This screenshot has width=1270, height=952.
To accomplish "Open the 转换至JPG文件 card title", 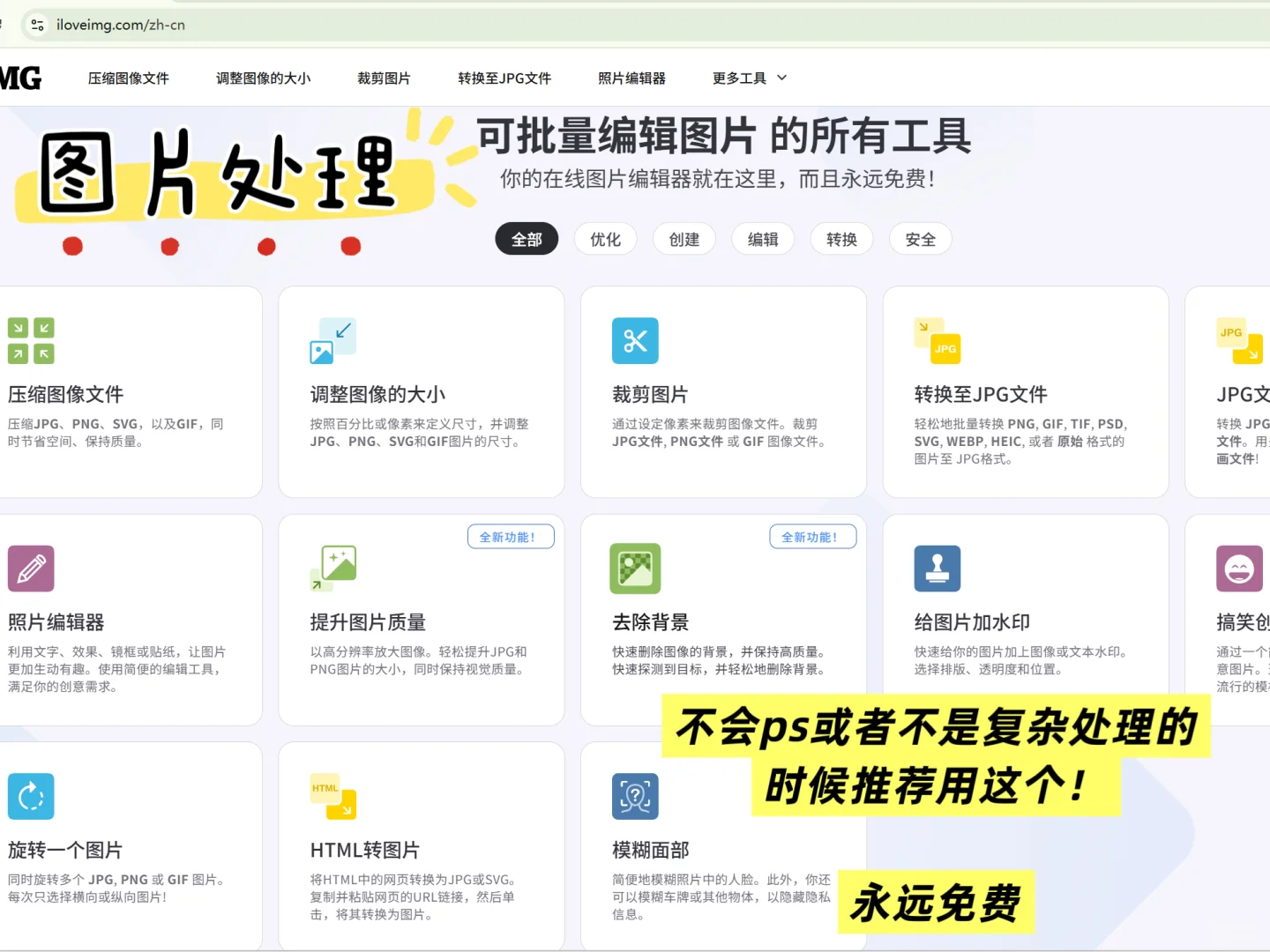I will pyautogui.click(x=981, y=395).
